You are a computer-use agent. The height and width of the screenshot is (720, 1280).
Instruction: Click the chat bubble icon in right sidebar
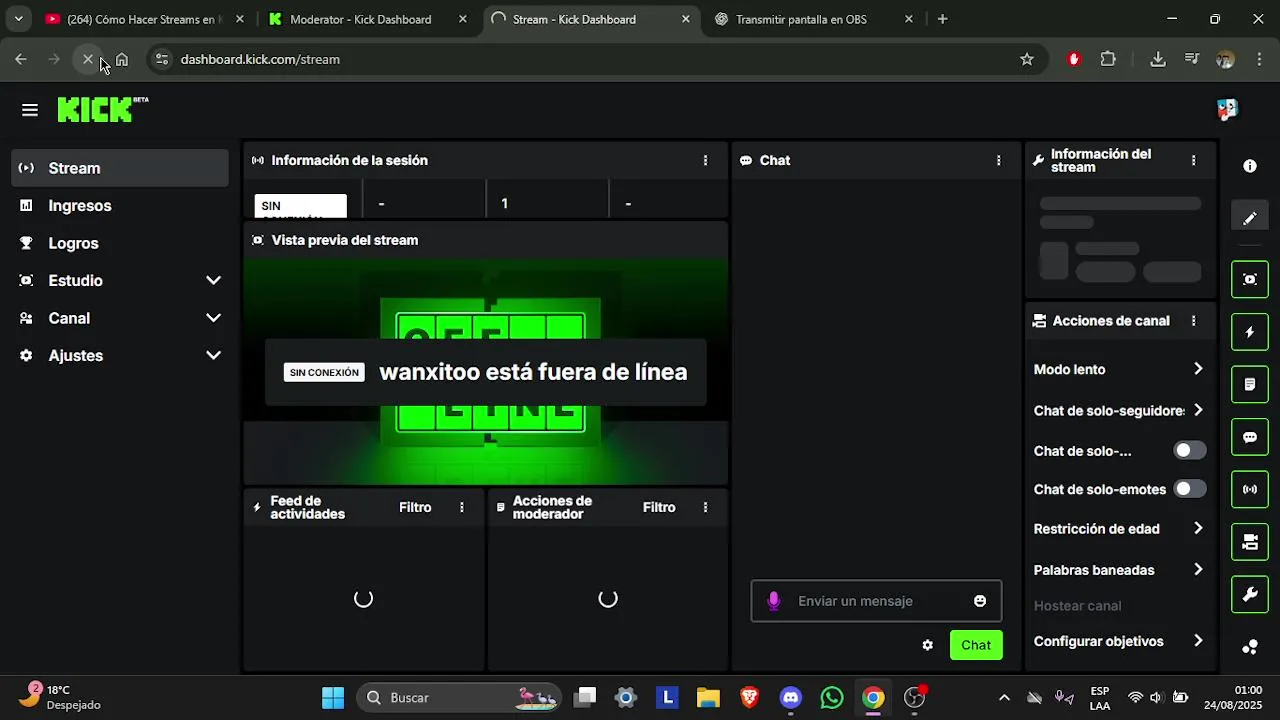coord(1250,437)
